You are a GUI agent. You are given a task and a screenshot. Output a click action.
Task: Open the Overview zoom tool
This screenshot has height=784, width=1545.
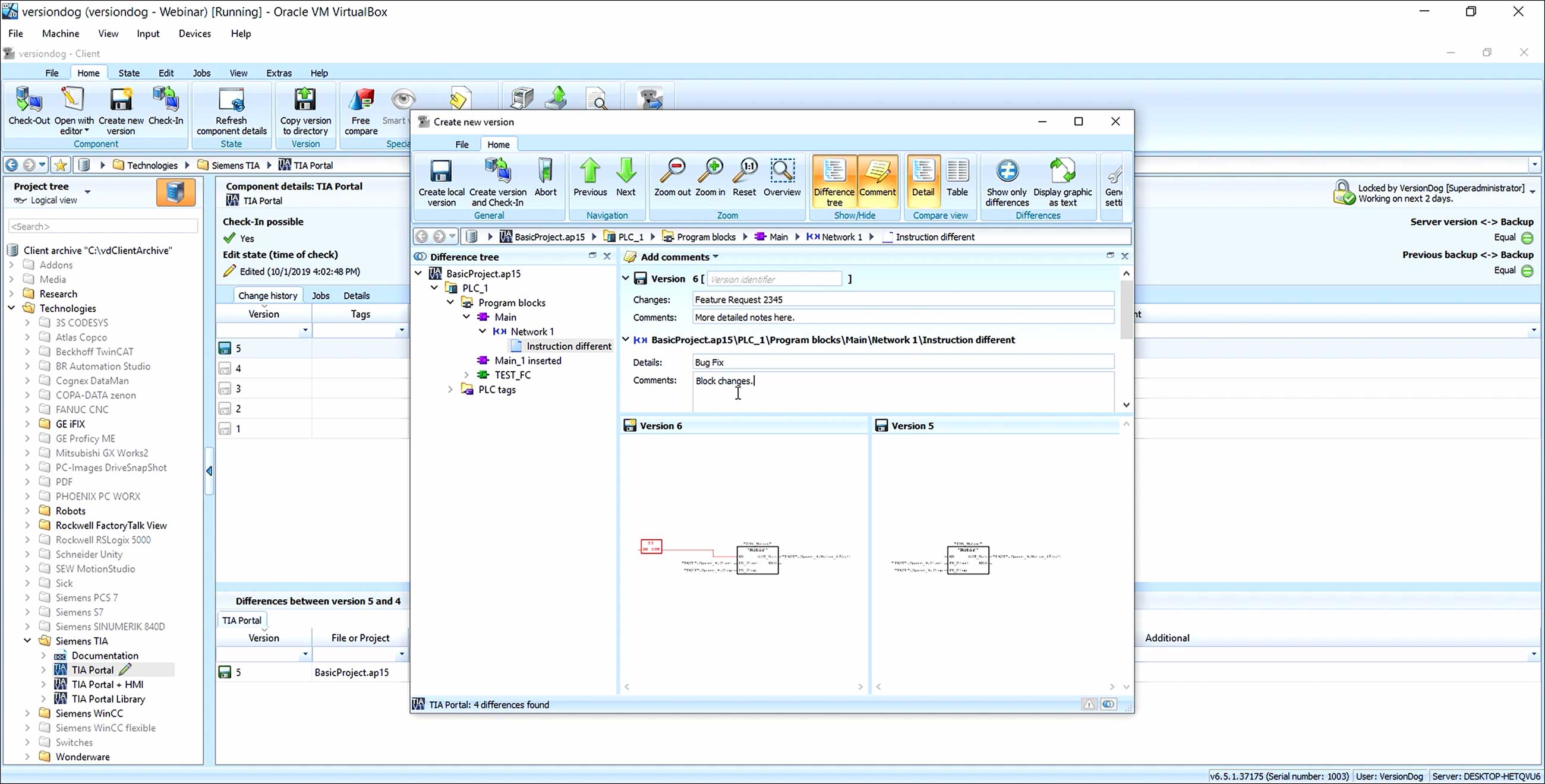(x=781, y=177)
